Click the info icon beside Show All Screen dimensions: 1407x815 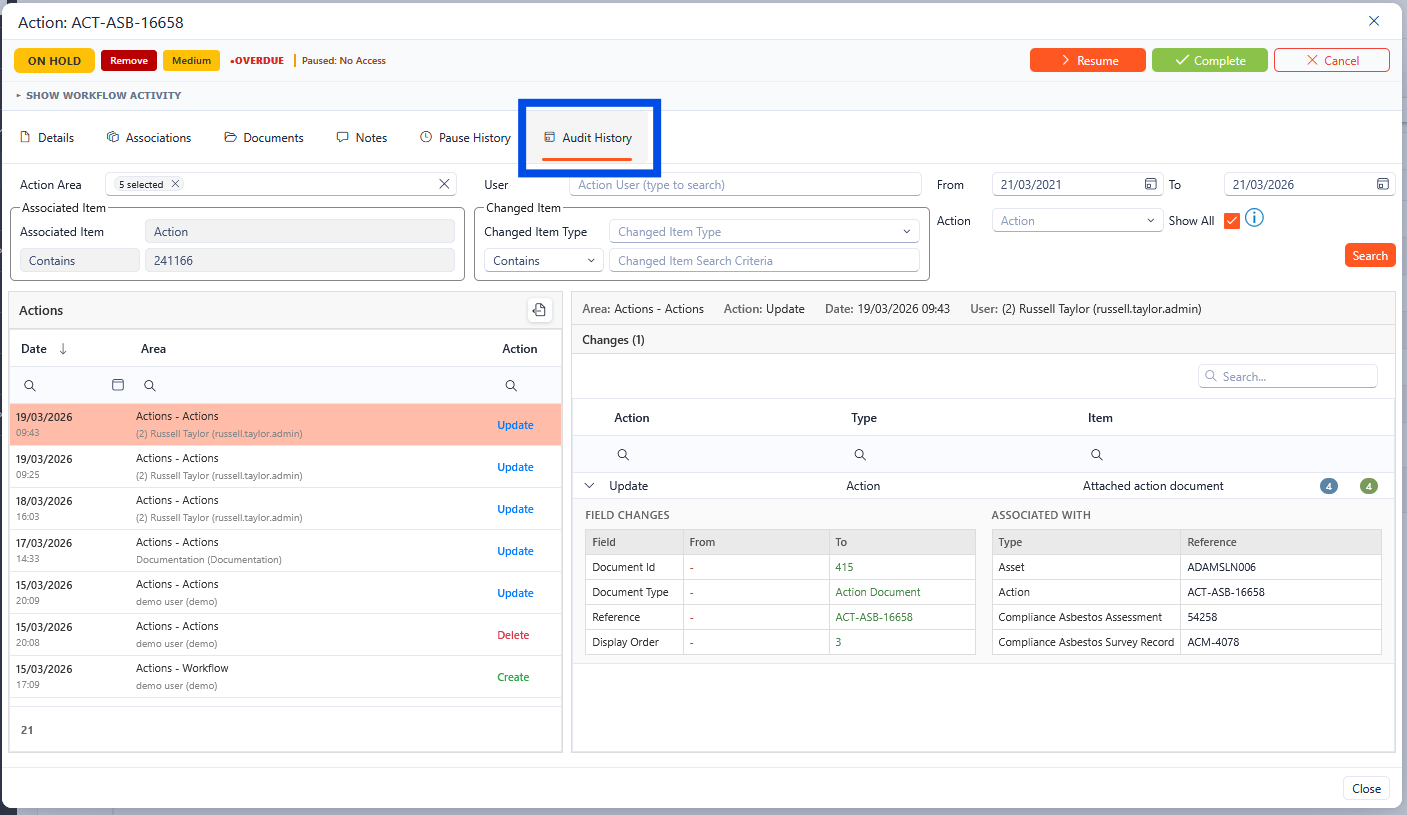coord(1254,218)
